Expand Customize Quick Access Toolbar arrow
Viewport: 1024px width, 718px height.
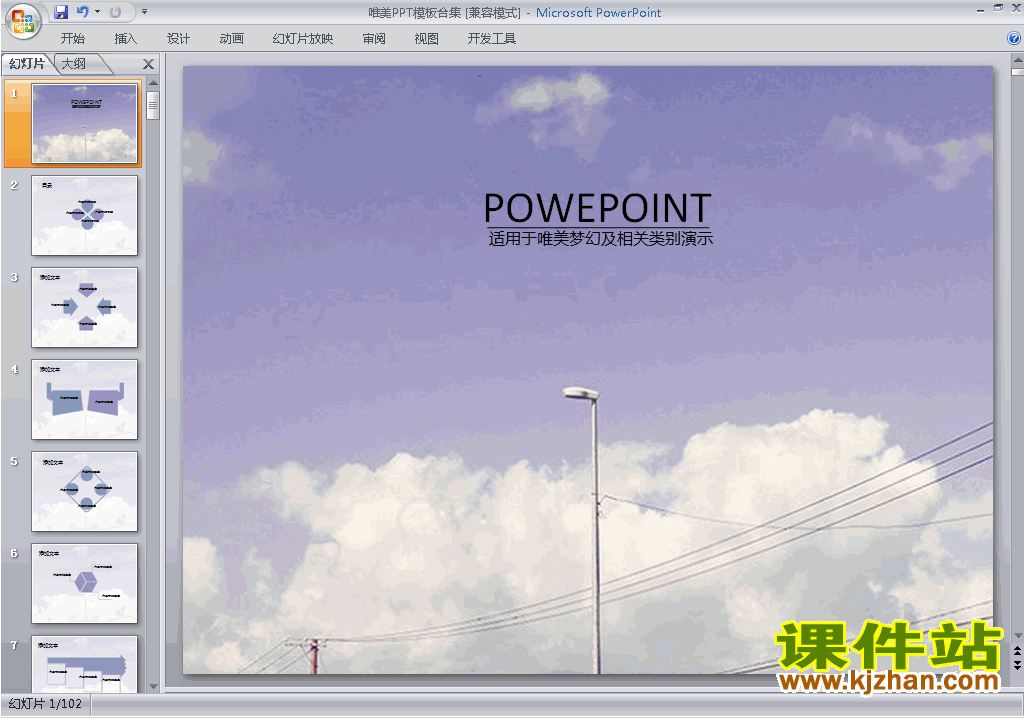click(x=144, y=12)
